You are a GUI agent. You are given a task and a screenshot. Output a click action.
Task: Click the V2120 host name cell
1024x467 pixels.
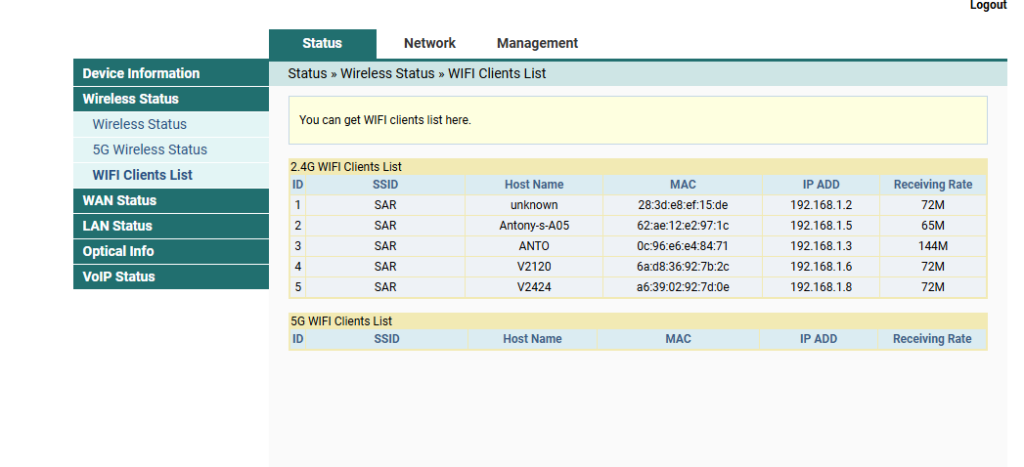pos(534,267)
